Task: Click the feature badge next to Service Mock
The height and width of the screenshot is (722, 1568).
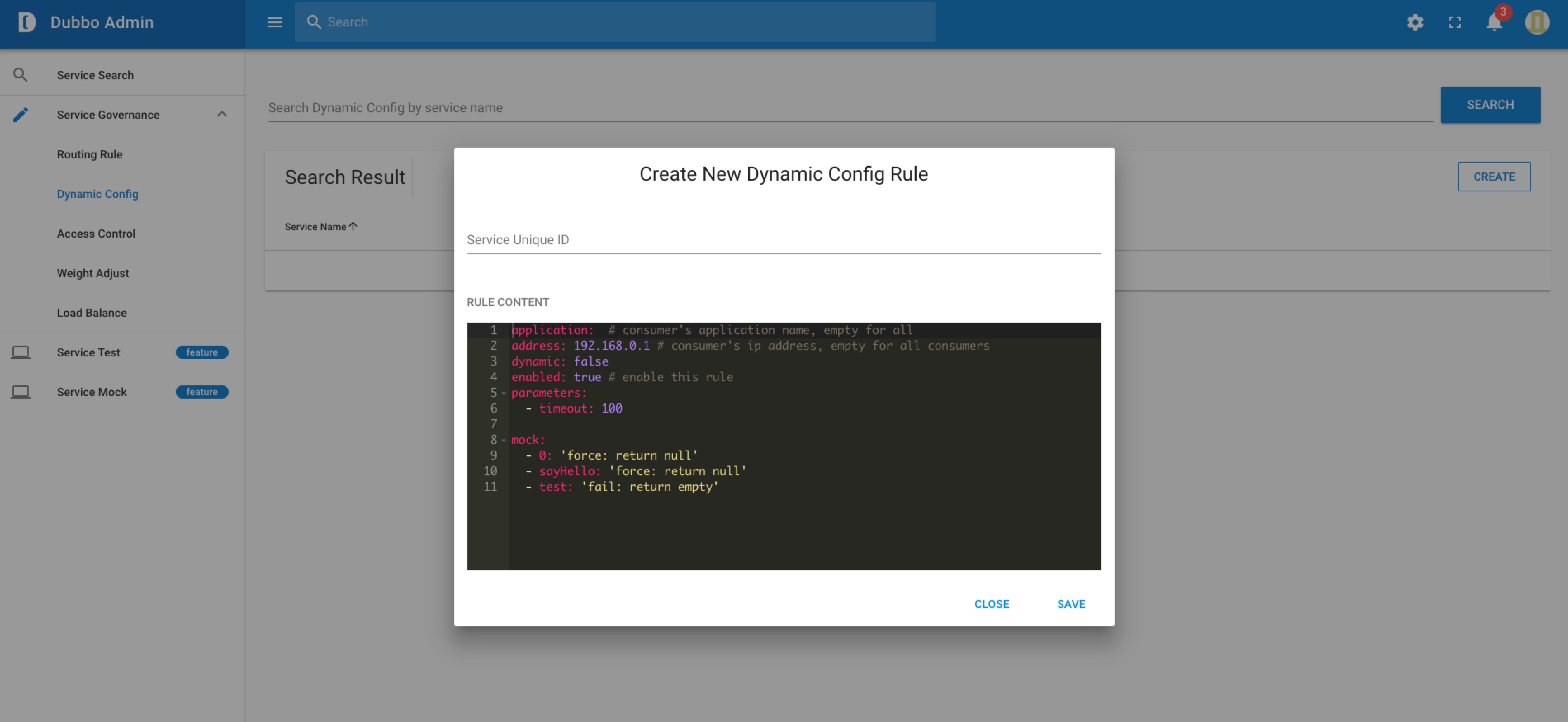Action: click(202, 391)
